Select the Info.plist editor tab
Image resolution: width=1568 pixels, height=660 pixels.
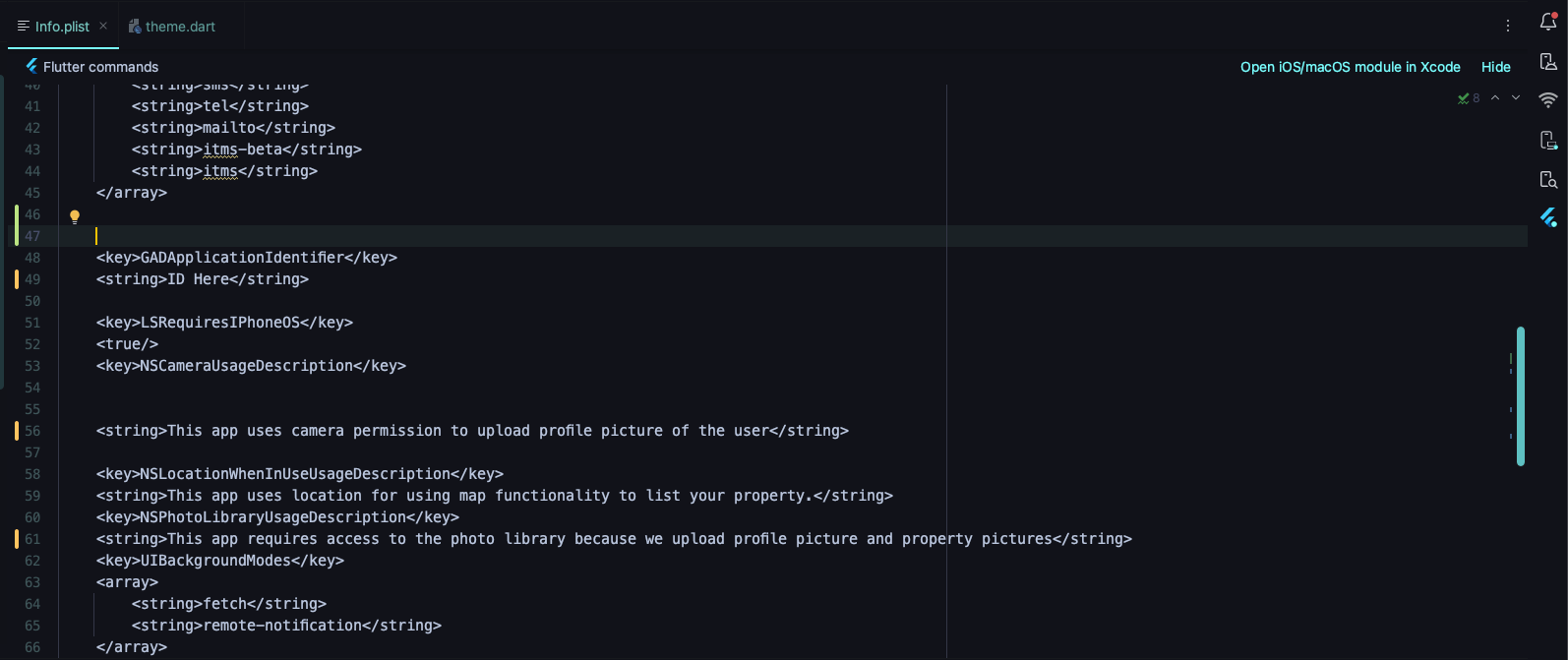61,27
